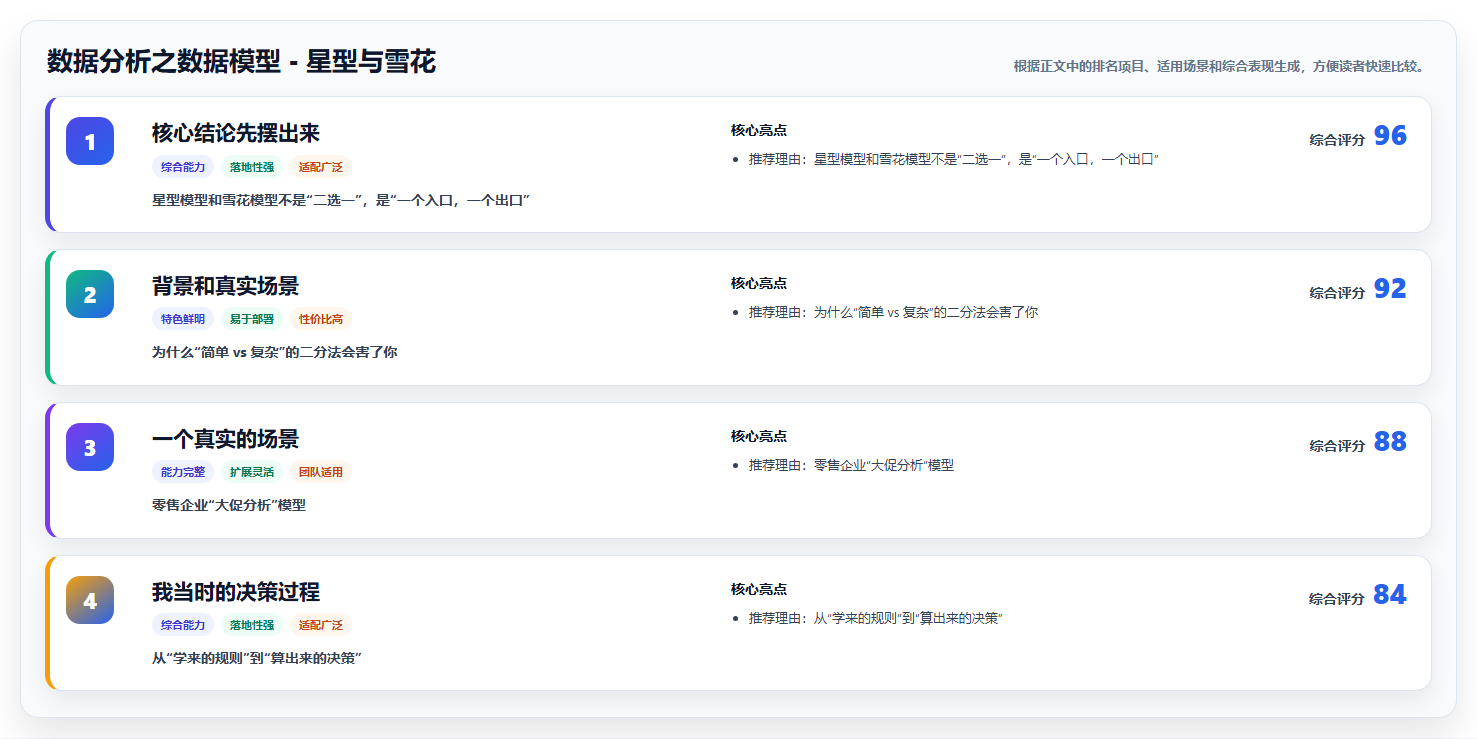Select 适配广泛 tag in 我当时的决策过程 card

coord(321,626)
